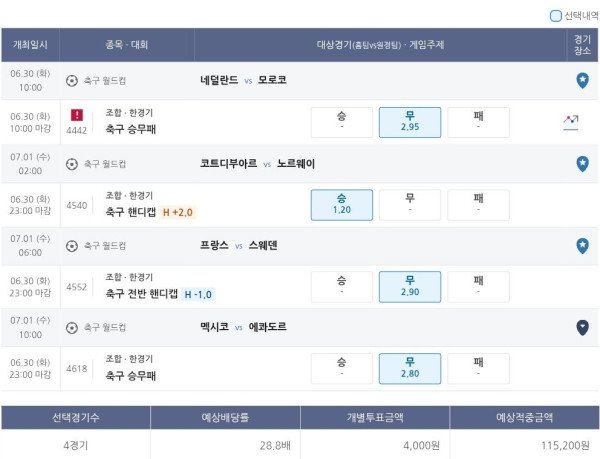View odds trend chart icon for game 4442
This screenshot has height=459, width=600.
click(571, 122)
